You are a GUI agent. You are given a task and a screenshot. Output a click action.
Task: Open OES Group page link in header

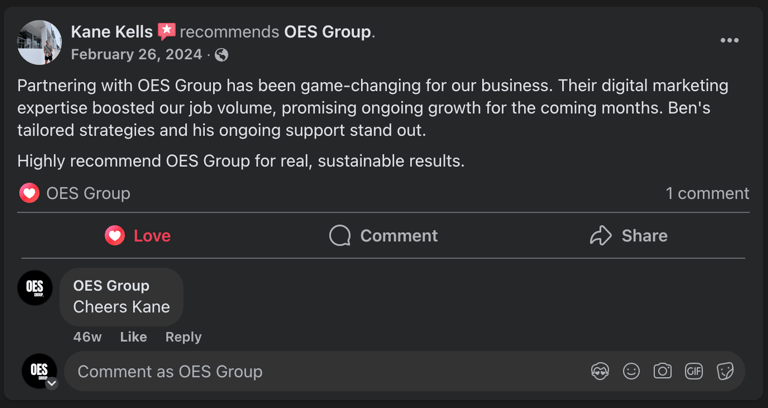327,32
